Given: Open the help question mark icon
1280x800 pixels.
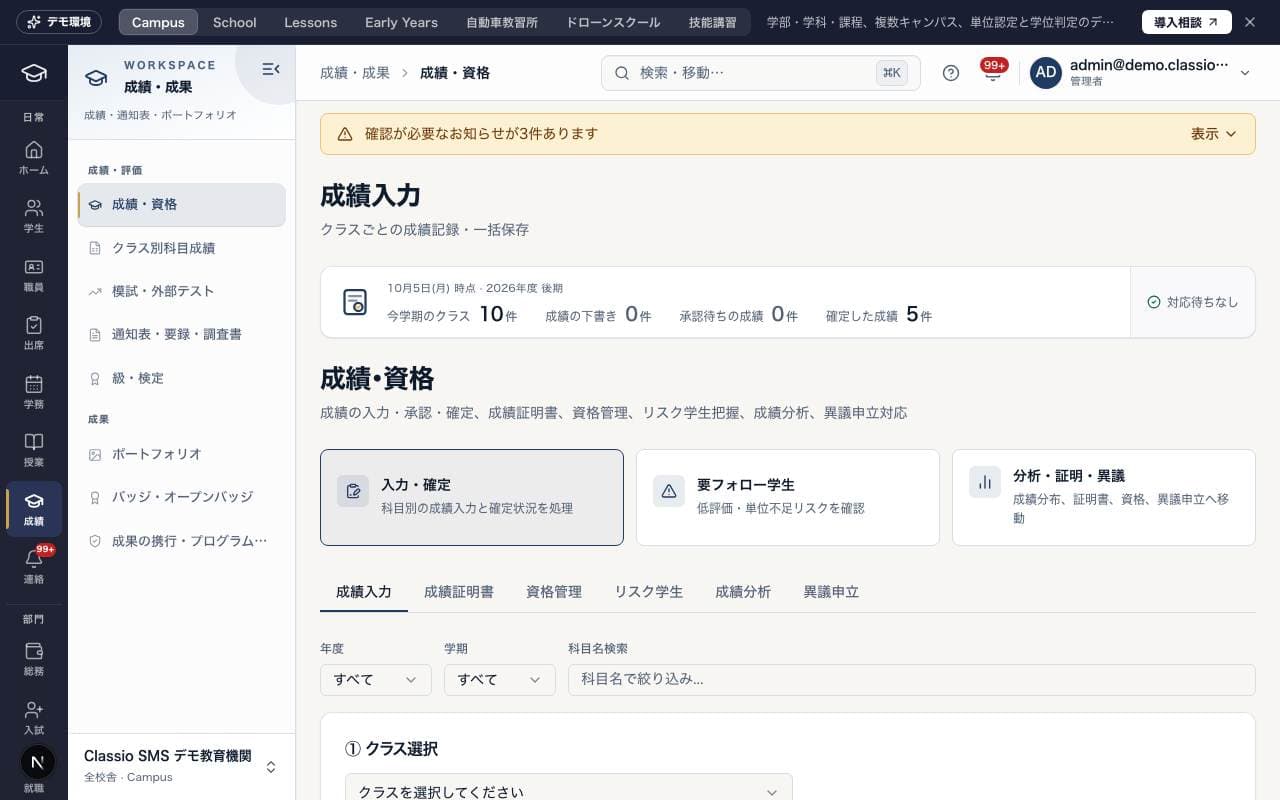Looking at the screenshot, I should coord(951,73).
